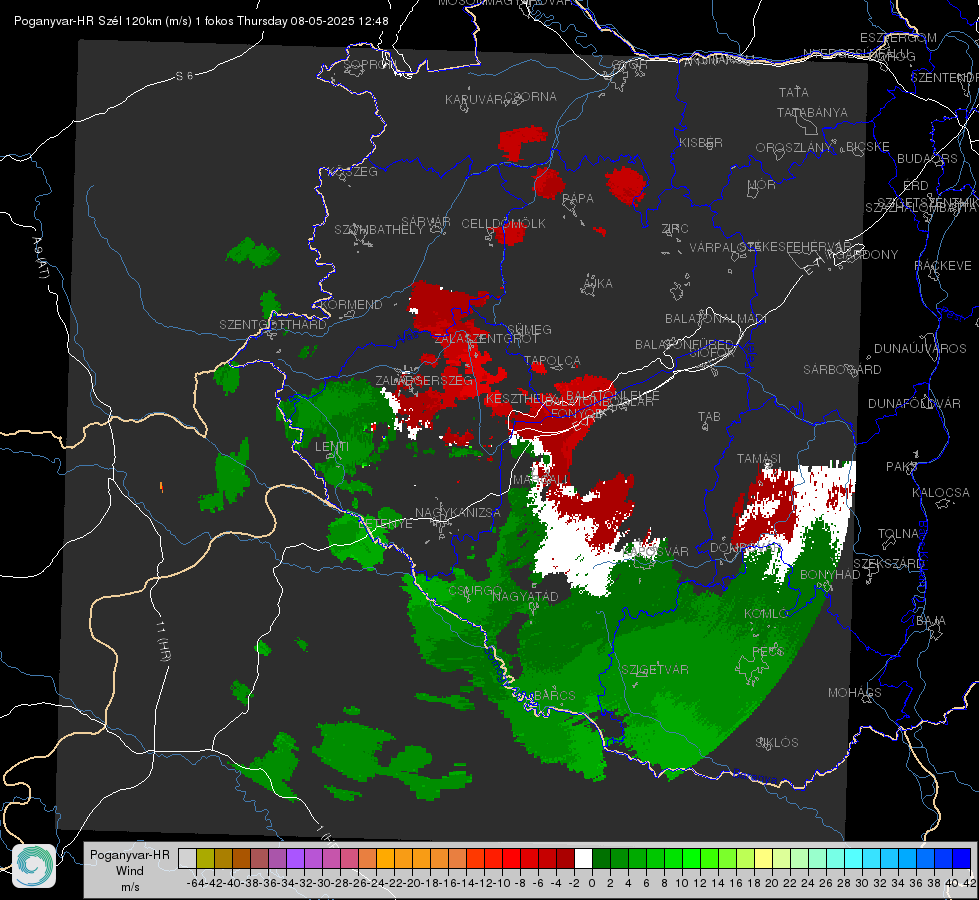This screenshot has width=979, height=900.
Task: Click the KORMEND town label
Action: pyautogui.click(x=350, y=305)
